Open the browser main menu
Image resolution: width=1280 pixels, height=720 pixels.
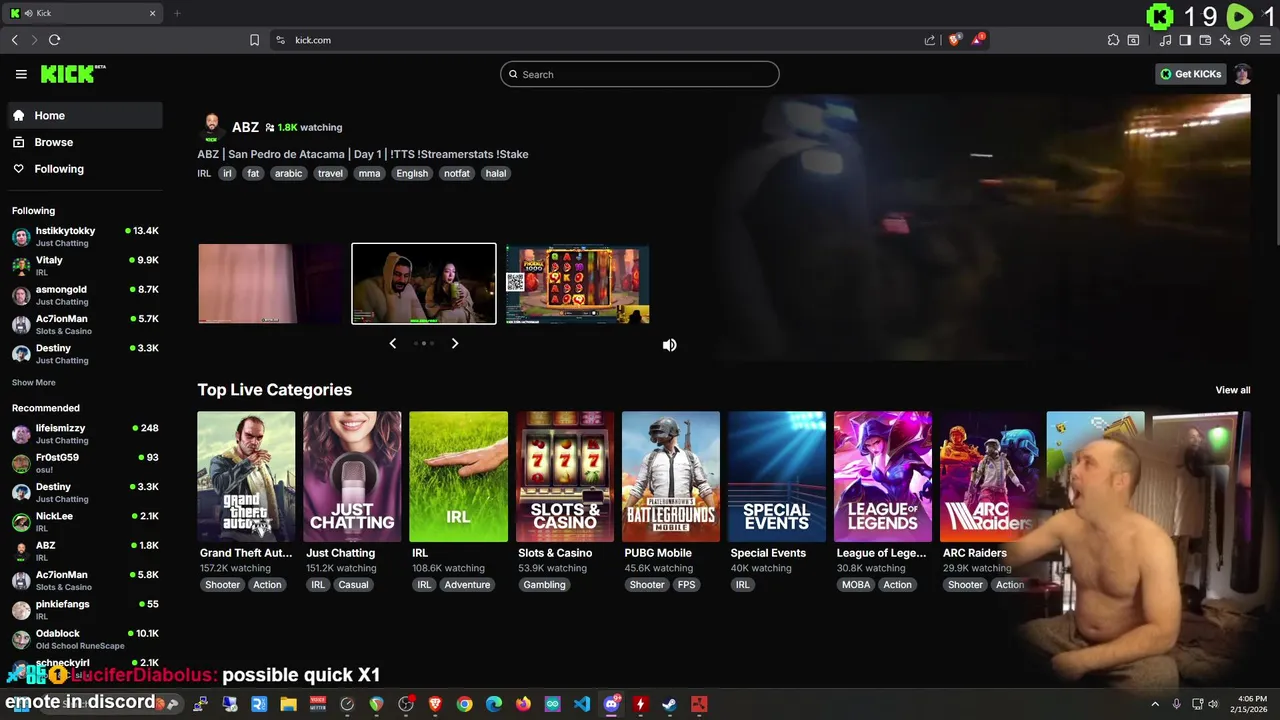tap(1265, 40)
